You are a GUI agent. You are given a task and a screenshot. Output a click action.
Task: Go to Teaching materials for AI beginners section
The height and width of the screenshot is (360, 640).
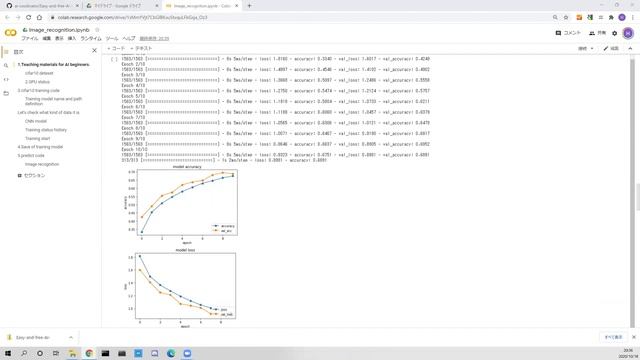point(53,64)
